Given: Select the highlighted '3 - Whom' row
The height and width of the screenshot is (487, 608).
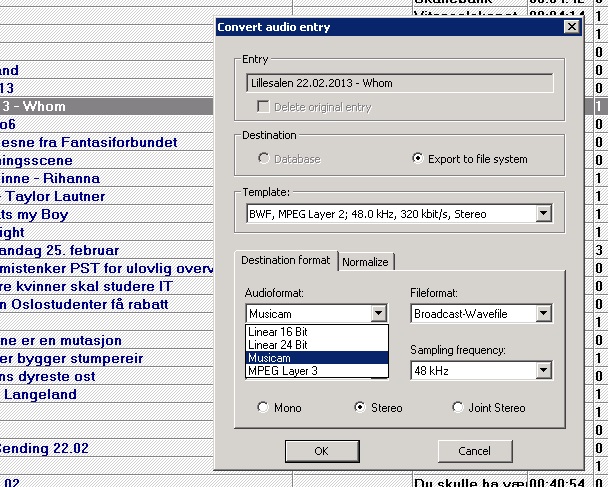Looking at the screenshot, I should tap(106, 106).
